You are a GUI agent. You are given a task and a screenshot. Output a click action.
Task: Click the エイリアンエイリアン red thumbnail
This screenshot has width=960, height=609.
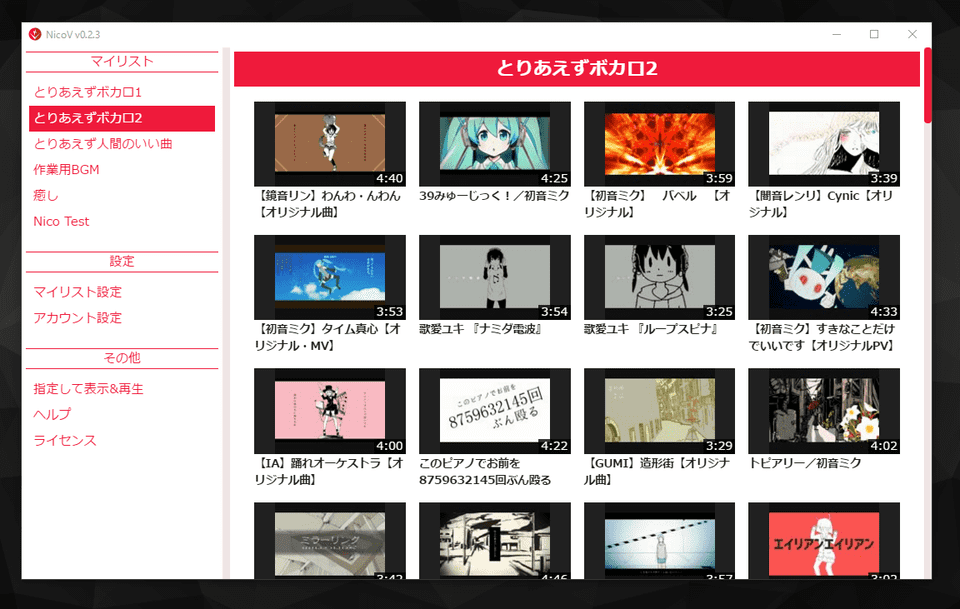(x=824, y=541)
